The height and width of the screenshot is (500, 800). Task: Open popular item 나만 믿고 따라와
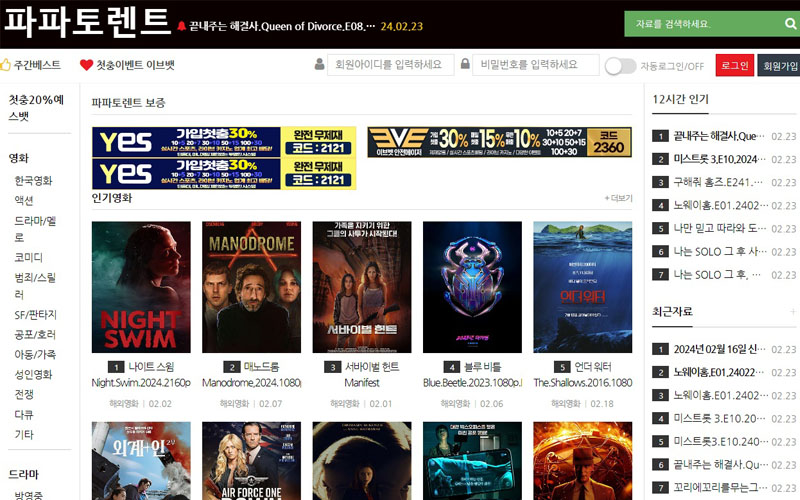(719, 228)
